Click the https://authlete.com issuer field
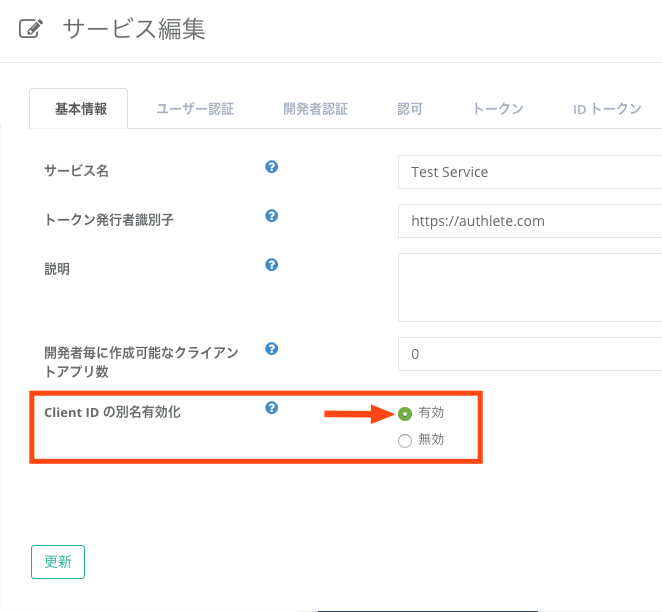662x612 pixels. 530,221
